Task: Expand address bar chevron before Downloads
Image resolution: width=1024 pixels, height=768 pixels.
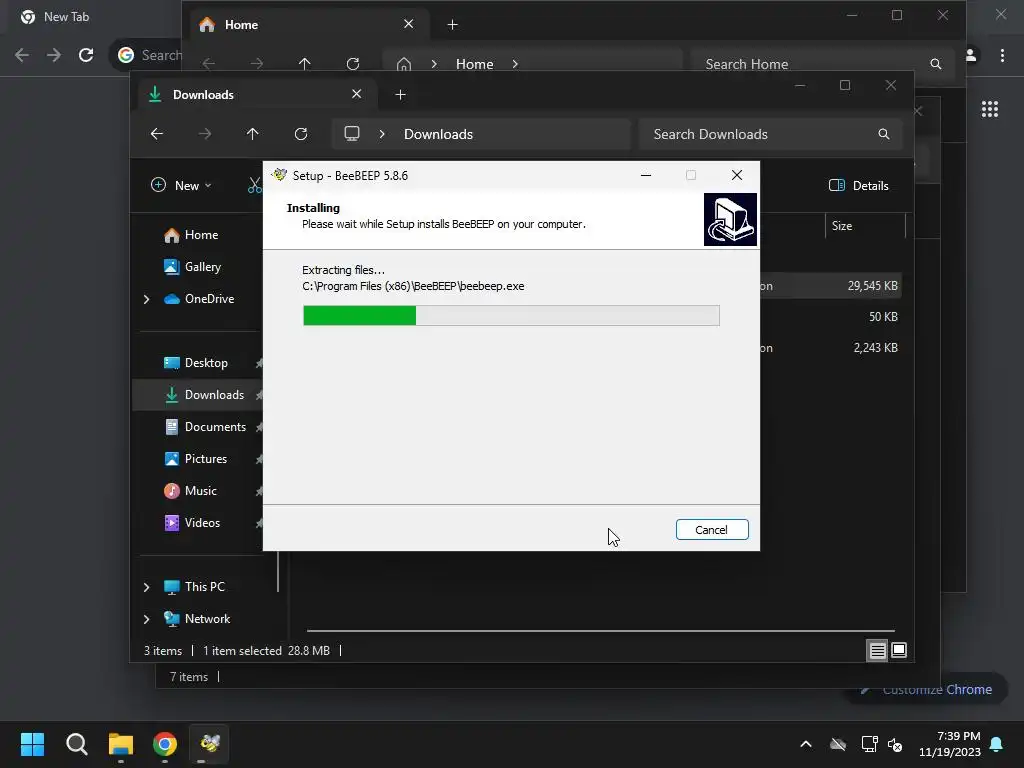Action: (x=382, y=134)
